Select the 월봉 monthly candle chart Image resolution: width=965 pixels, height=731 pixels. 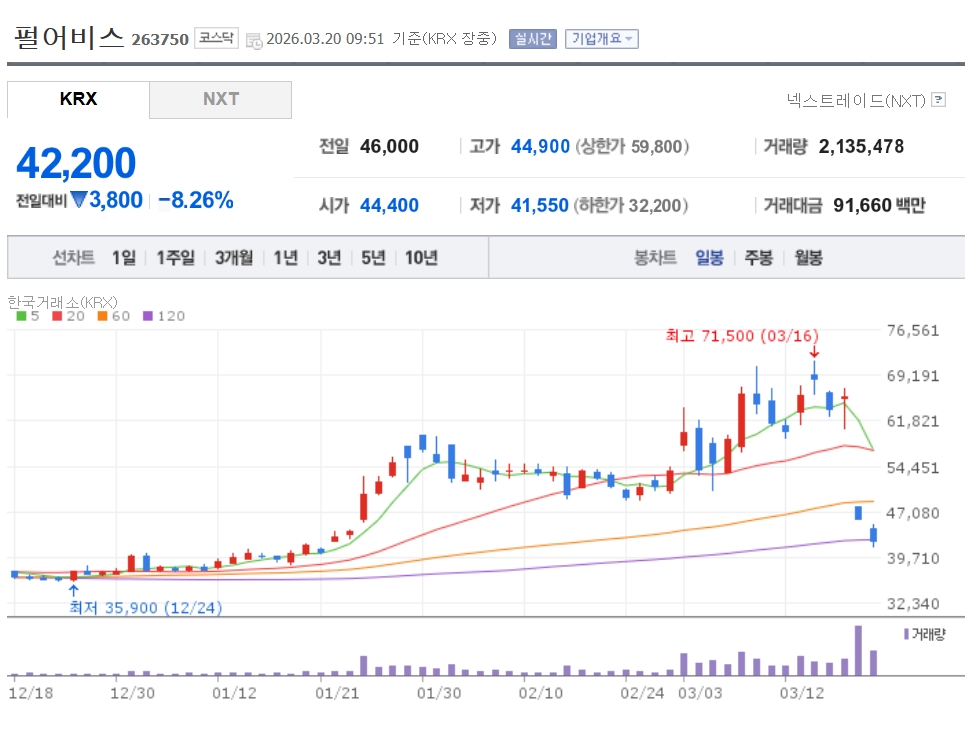coord(808,258)
